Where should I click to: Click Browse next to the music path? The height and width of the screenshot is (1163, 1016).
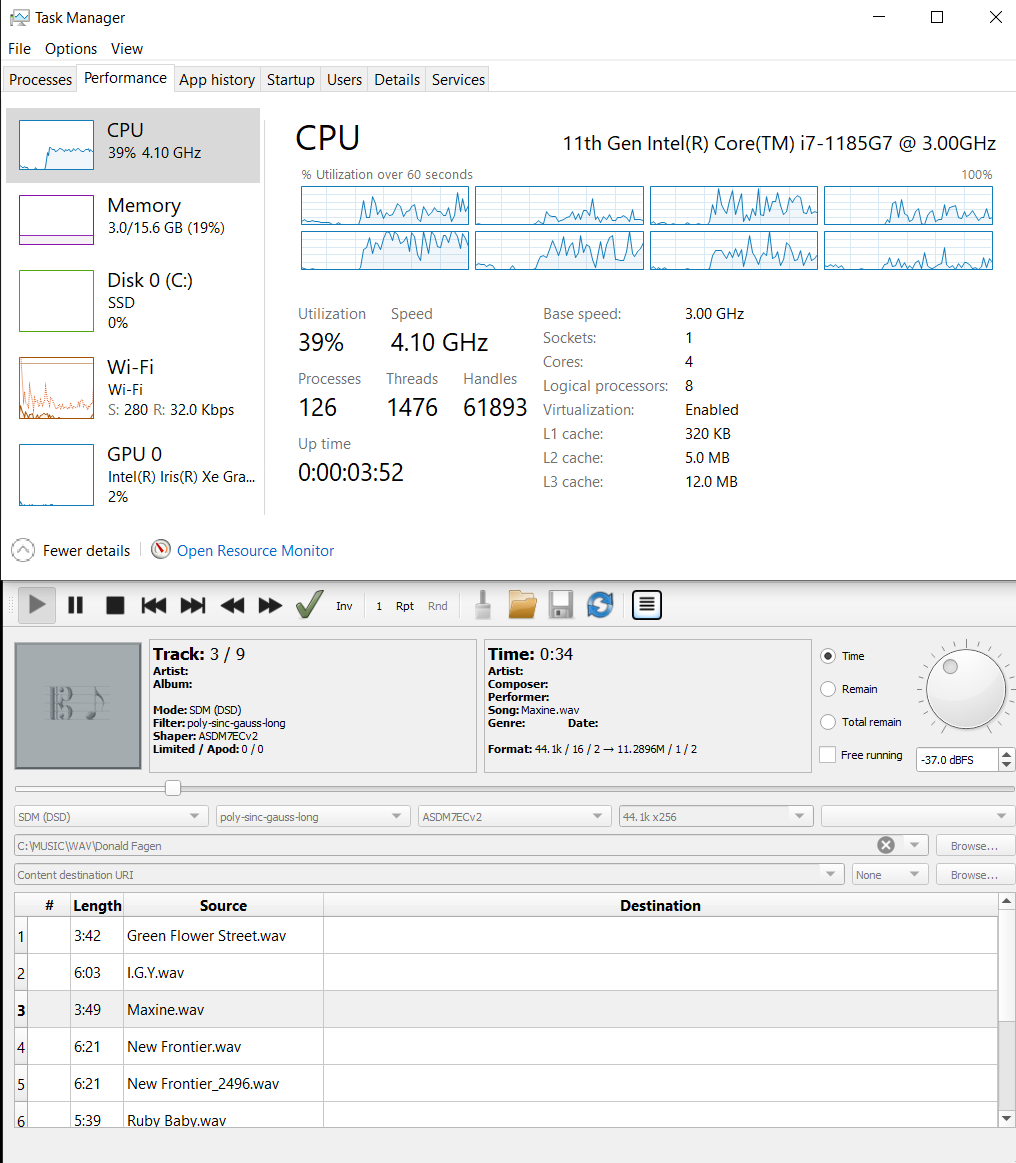tap(974, 846)
